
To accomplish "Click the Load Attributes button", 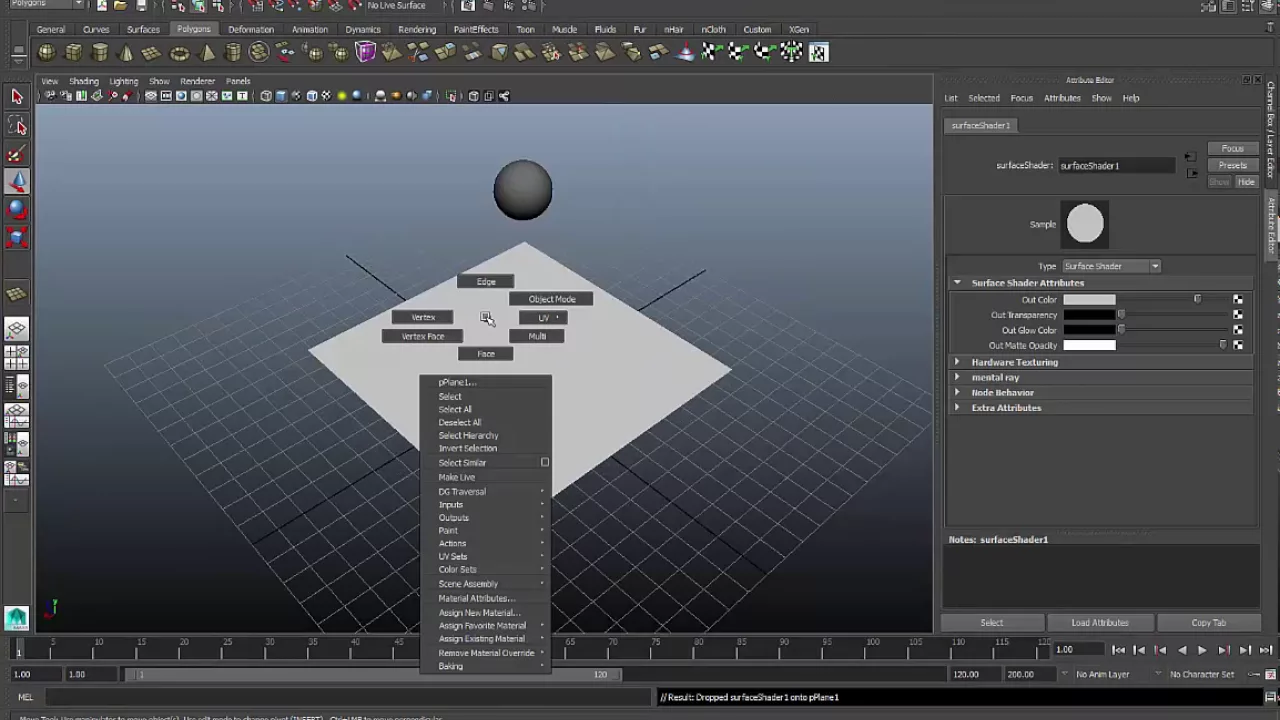I will (1100, 623).
